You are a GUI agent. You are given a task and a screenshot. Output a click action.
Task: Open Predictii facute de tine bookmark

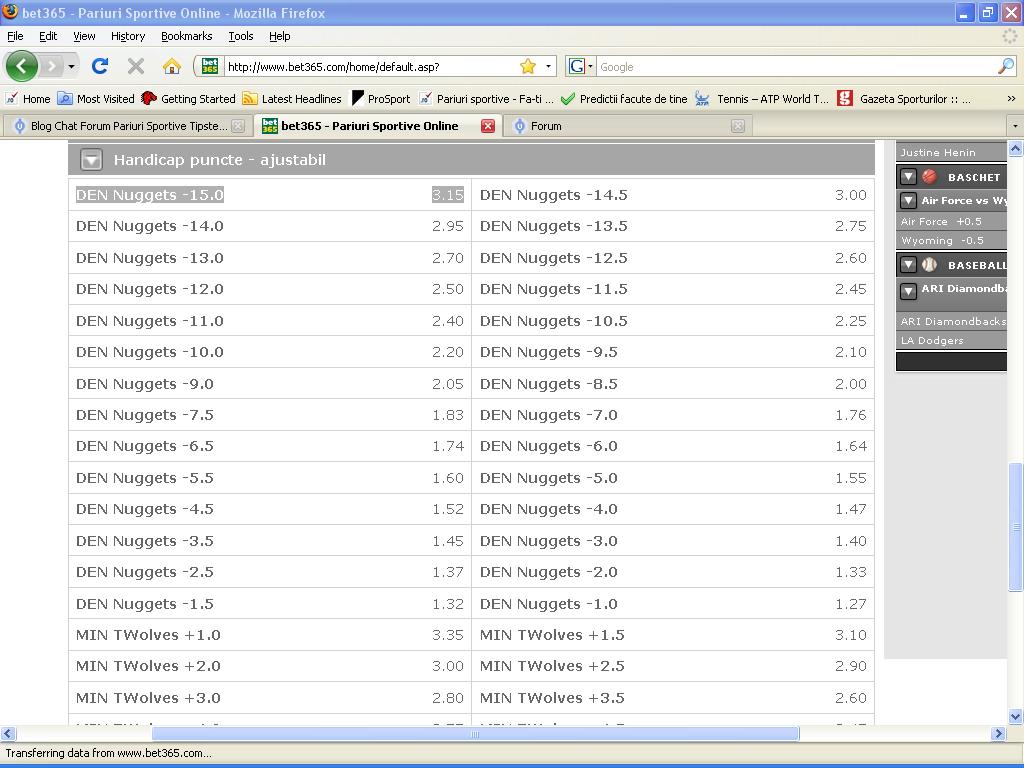coord(624,99)
